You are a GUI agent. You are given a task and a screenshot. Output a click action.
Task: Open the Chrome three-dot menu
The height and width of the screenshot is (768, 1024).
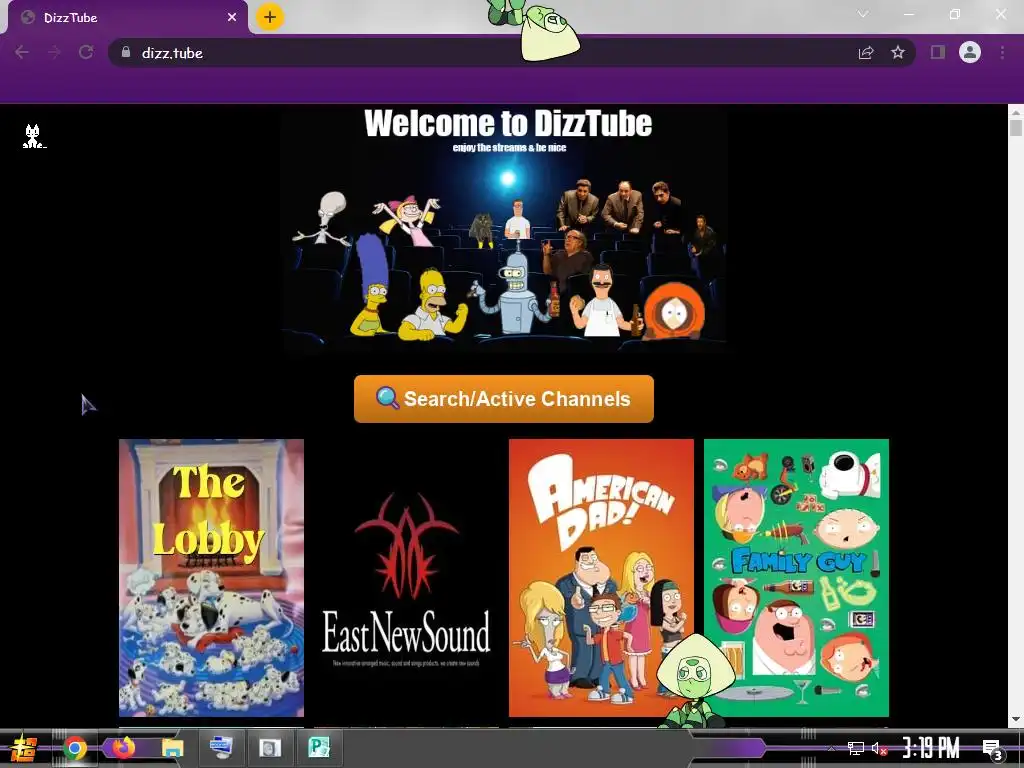[x=1002, y=52]
